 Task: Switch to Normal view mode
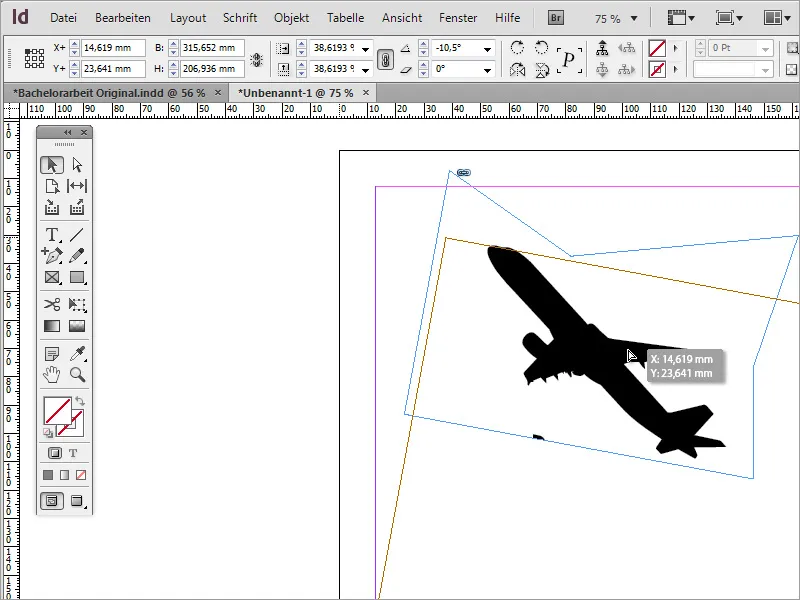coord(52,501)
